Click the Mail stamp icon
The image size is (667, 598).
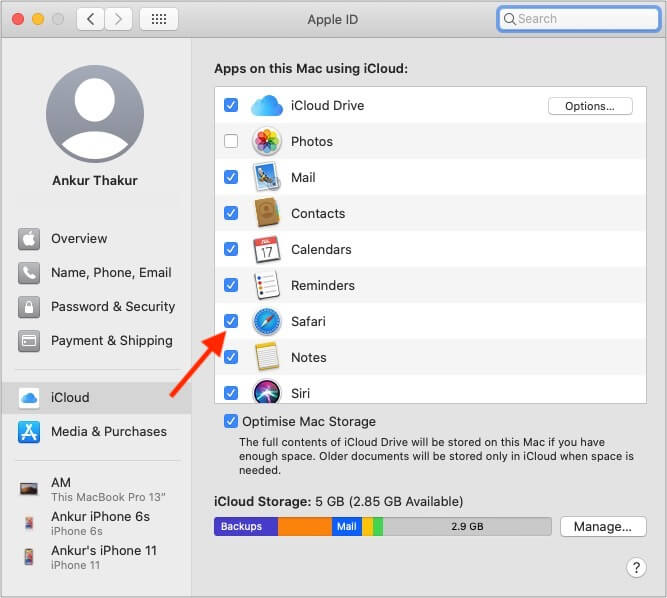coord(267,177)
